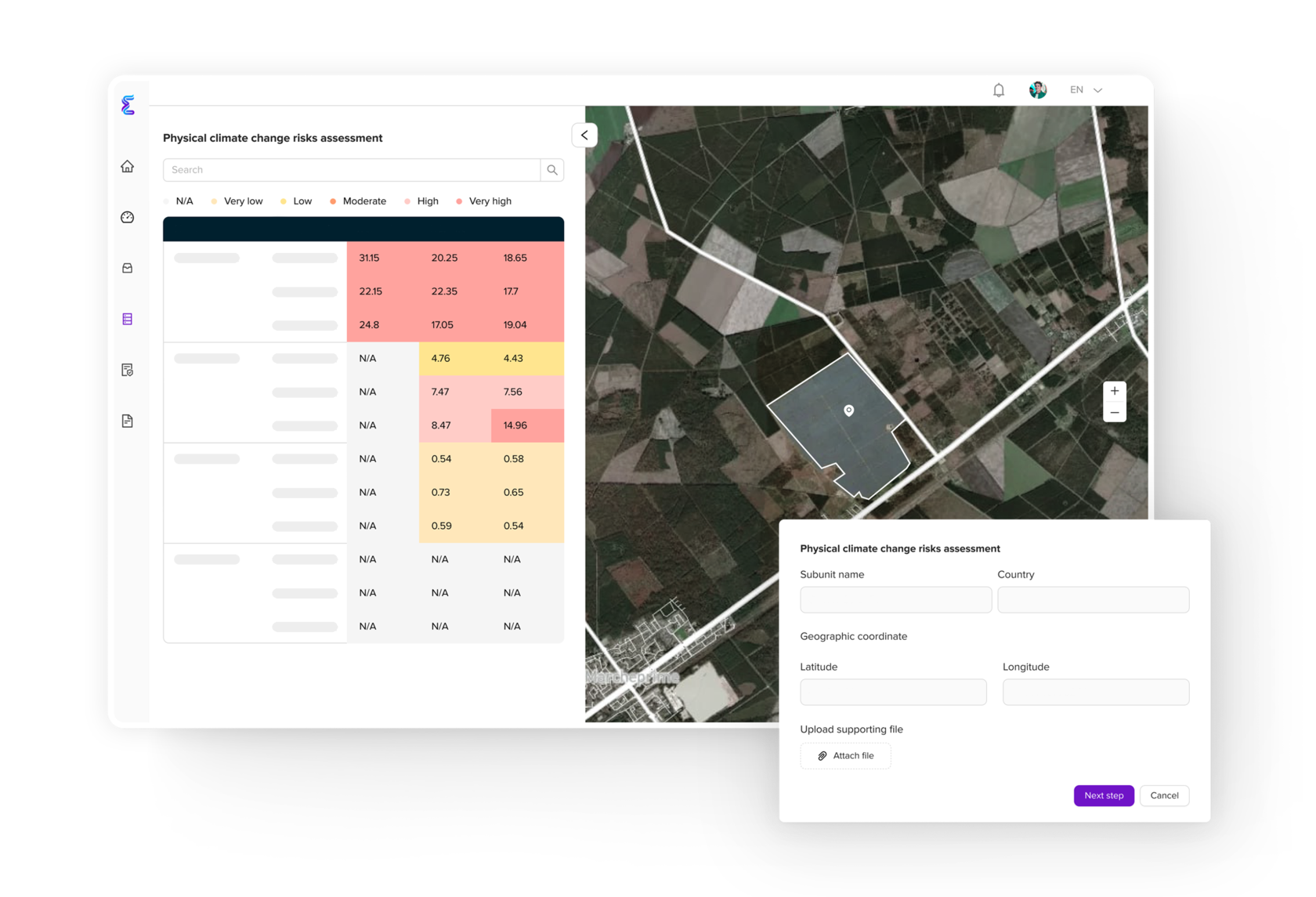Focus the Country field
1316x897 pixels.
point(1094,600)
